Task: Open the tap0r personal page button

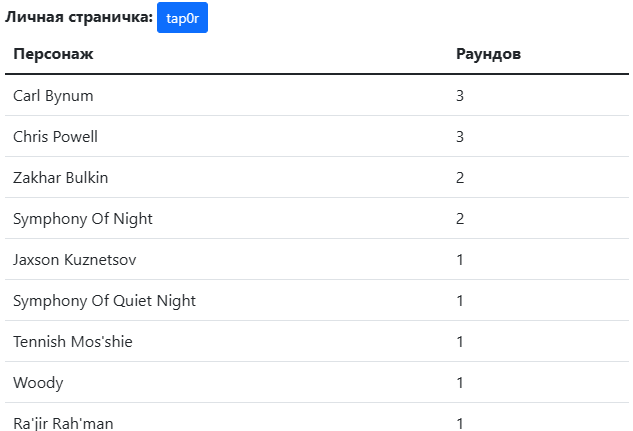Action: 182,18
